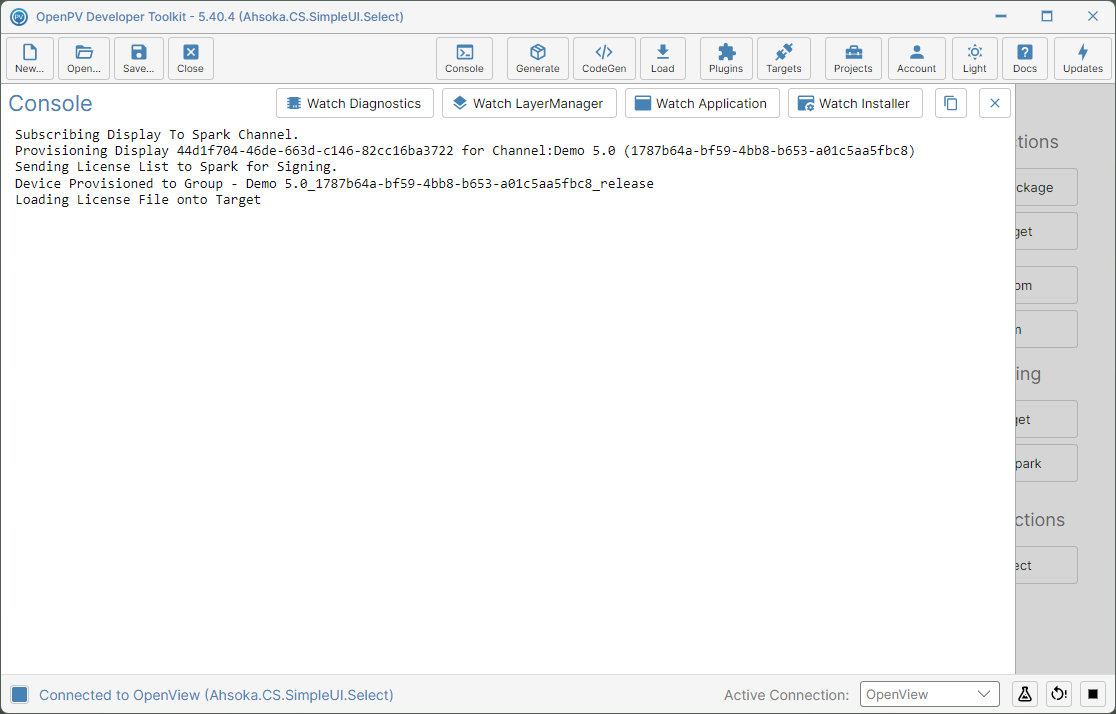Click Watch Diagnostics in the Console header

(355, 103)
